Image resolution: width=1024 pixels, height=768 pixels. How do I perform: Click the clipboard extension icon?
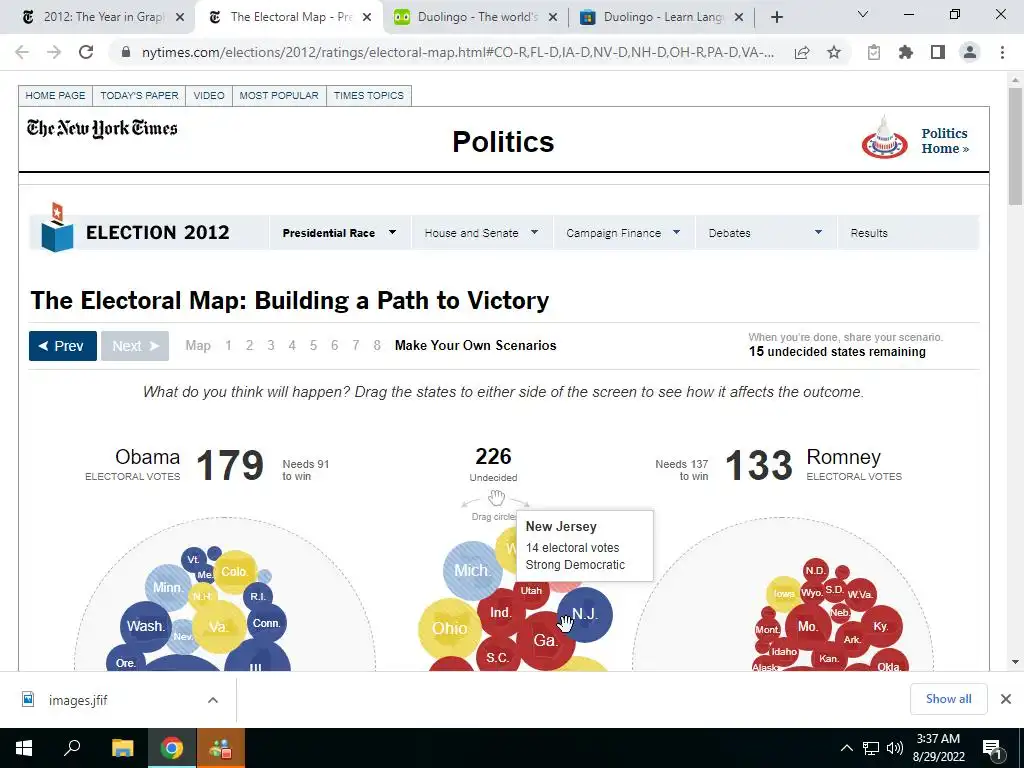click(x=874, y=52)
